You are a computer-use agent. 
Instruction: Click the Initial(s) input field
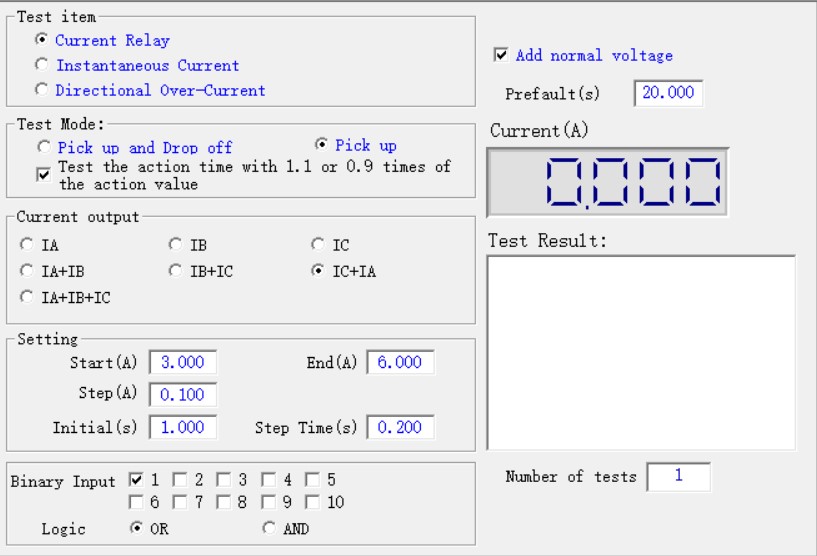pos(183,427)
